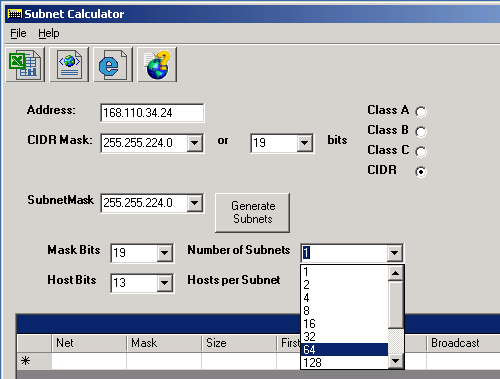500x379 pixels.
Task: Expand the SubnetMask dropdown arrow
Action: [195, 203]
